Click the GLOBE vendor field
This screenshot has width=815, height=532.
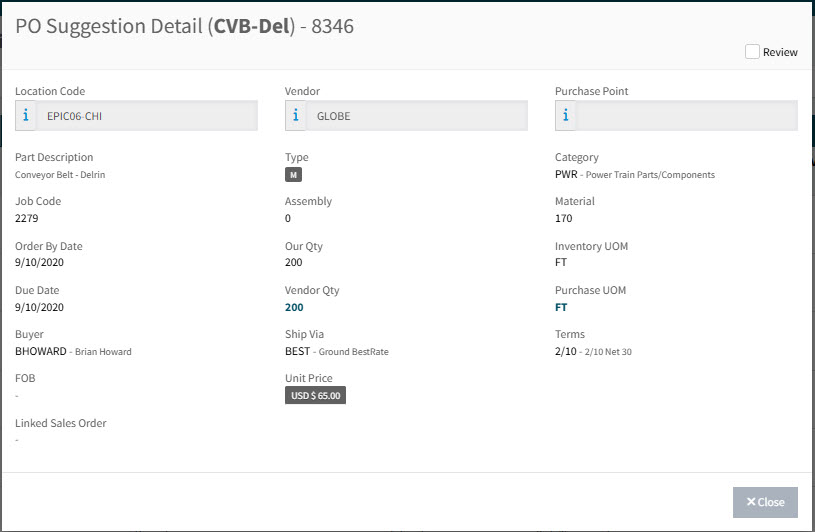[417, 116]
